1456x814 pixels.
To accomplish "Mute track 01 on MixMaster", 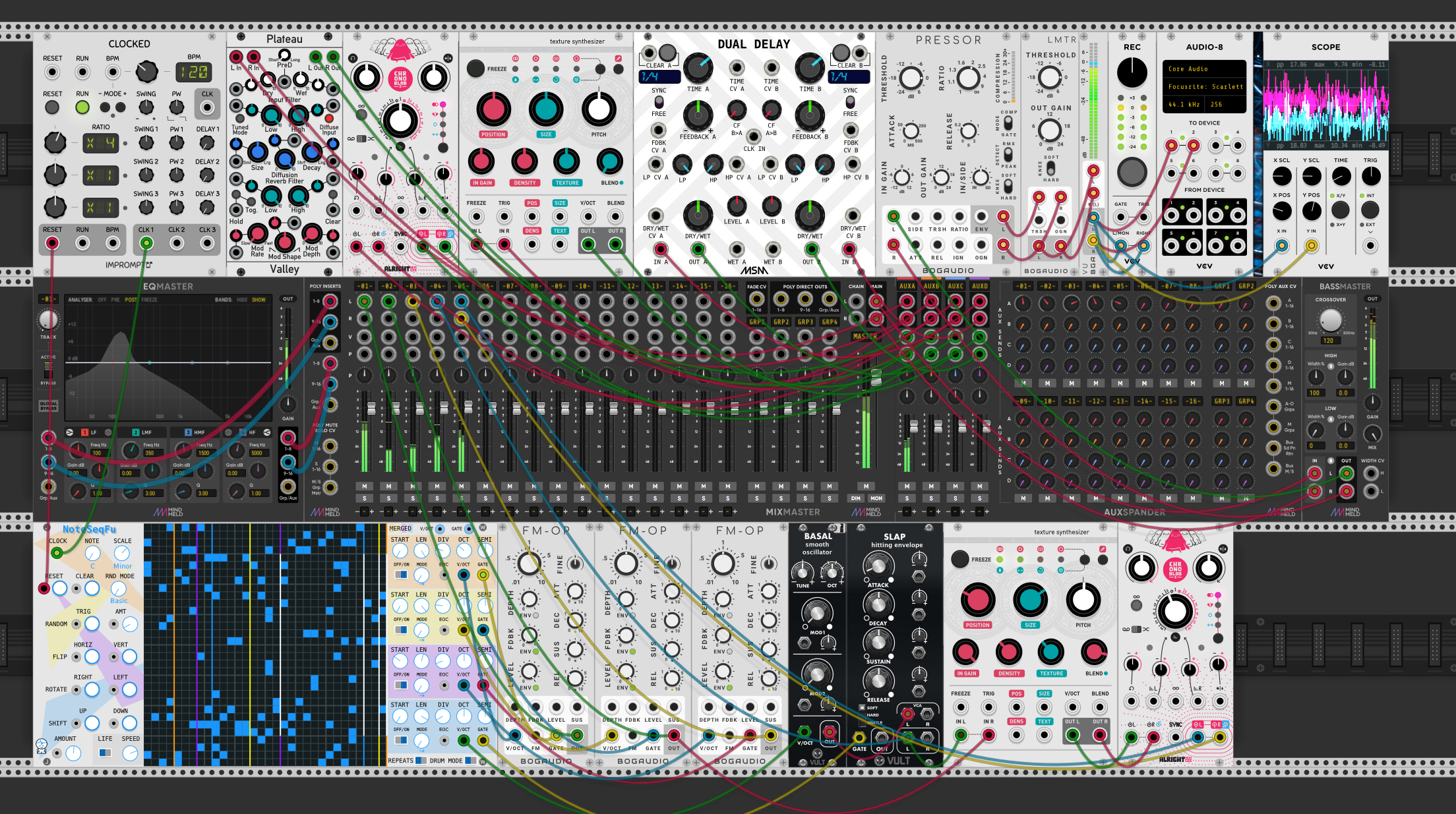I will [x=365, y=486].
